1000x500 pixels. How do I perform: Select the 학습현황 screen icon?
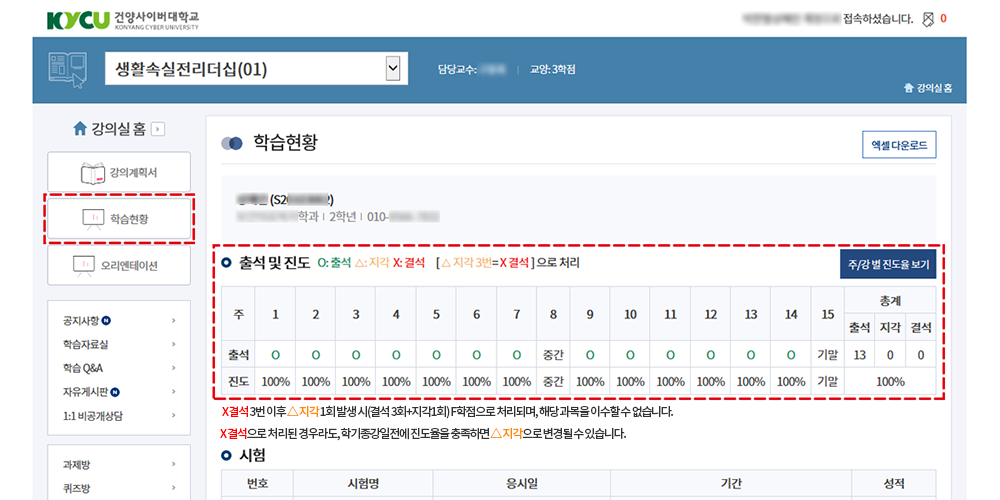point(93,218)
